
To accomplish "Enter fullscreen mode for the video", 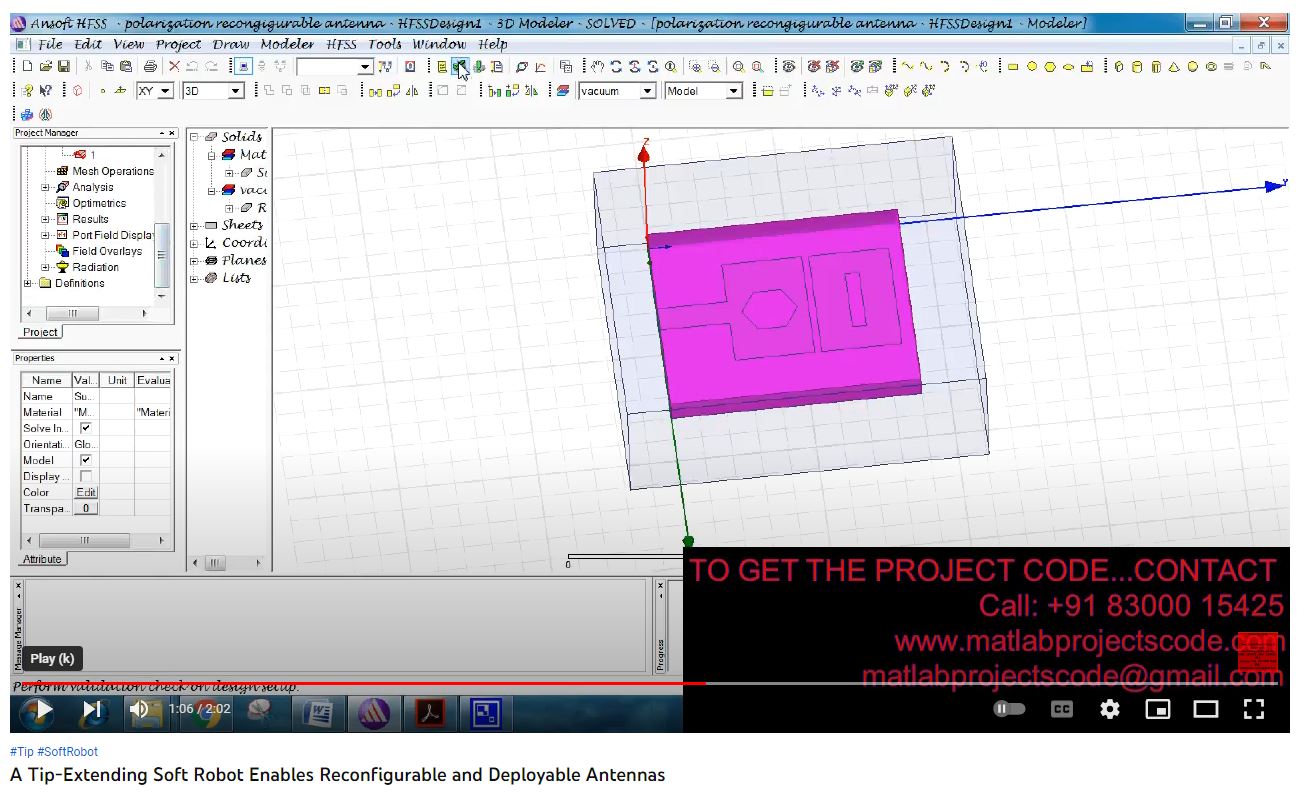I will (1254, 709).
